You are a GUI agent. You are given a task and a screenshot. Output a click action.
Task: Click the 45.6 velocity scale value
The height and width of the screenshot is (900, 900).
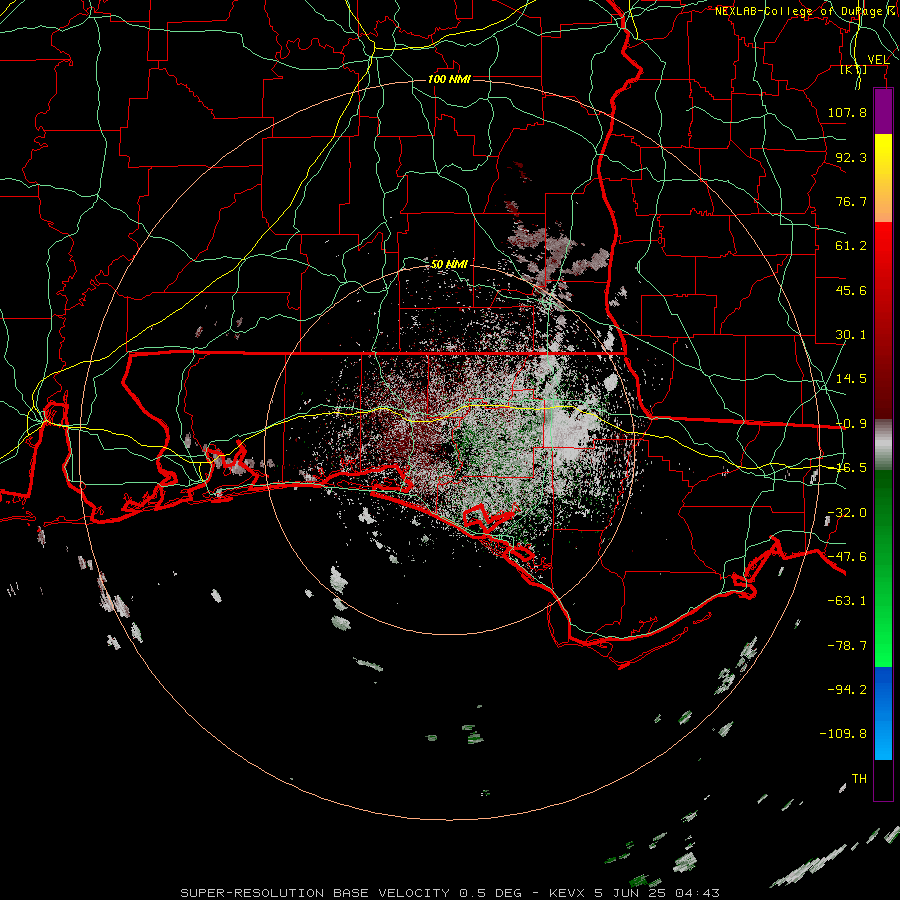[x=851, y=290]
